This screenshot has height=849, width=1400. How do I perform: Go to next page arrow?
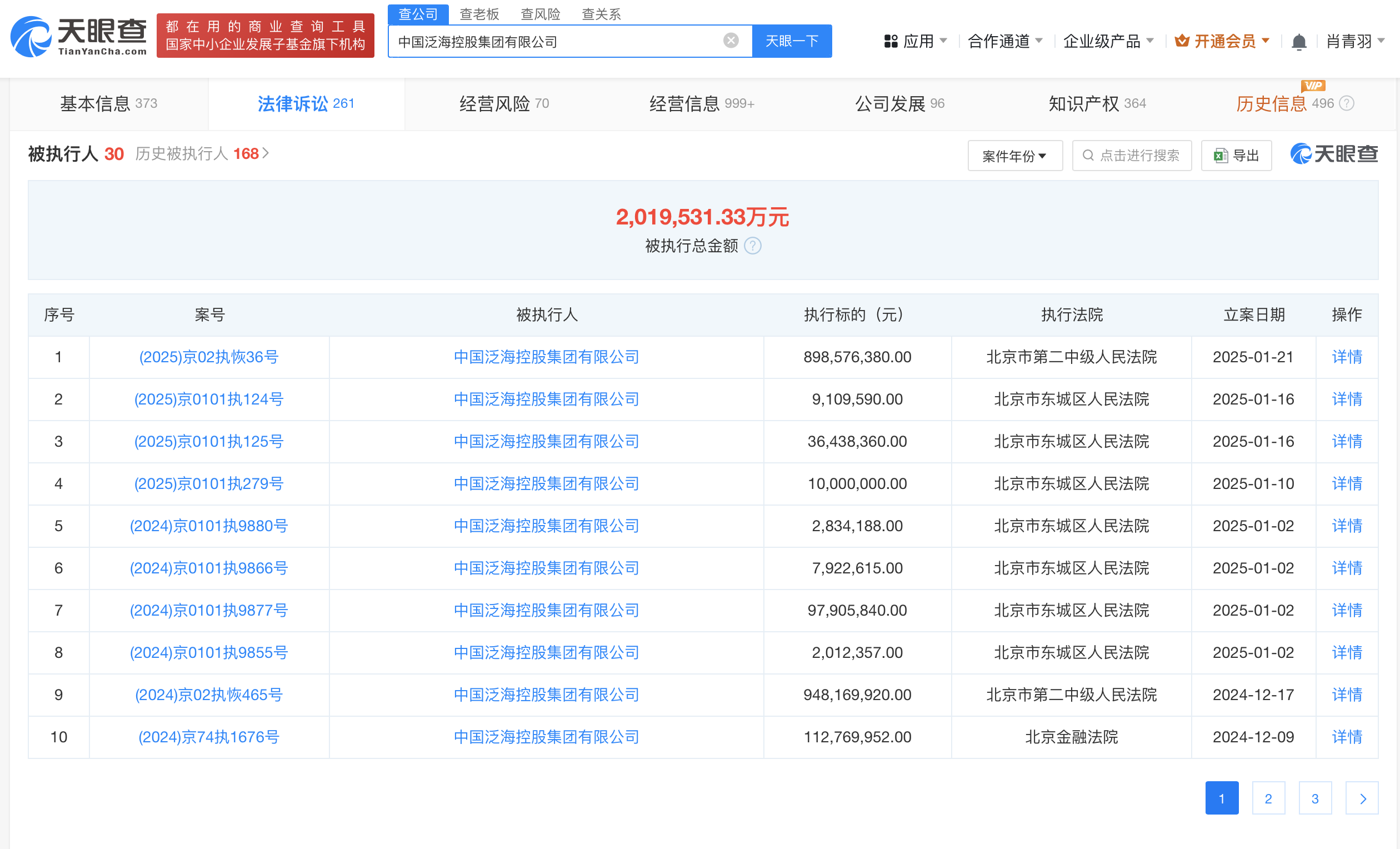[x=1362, y=798]
